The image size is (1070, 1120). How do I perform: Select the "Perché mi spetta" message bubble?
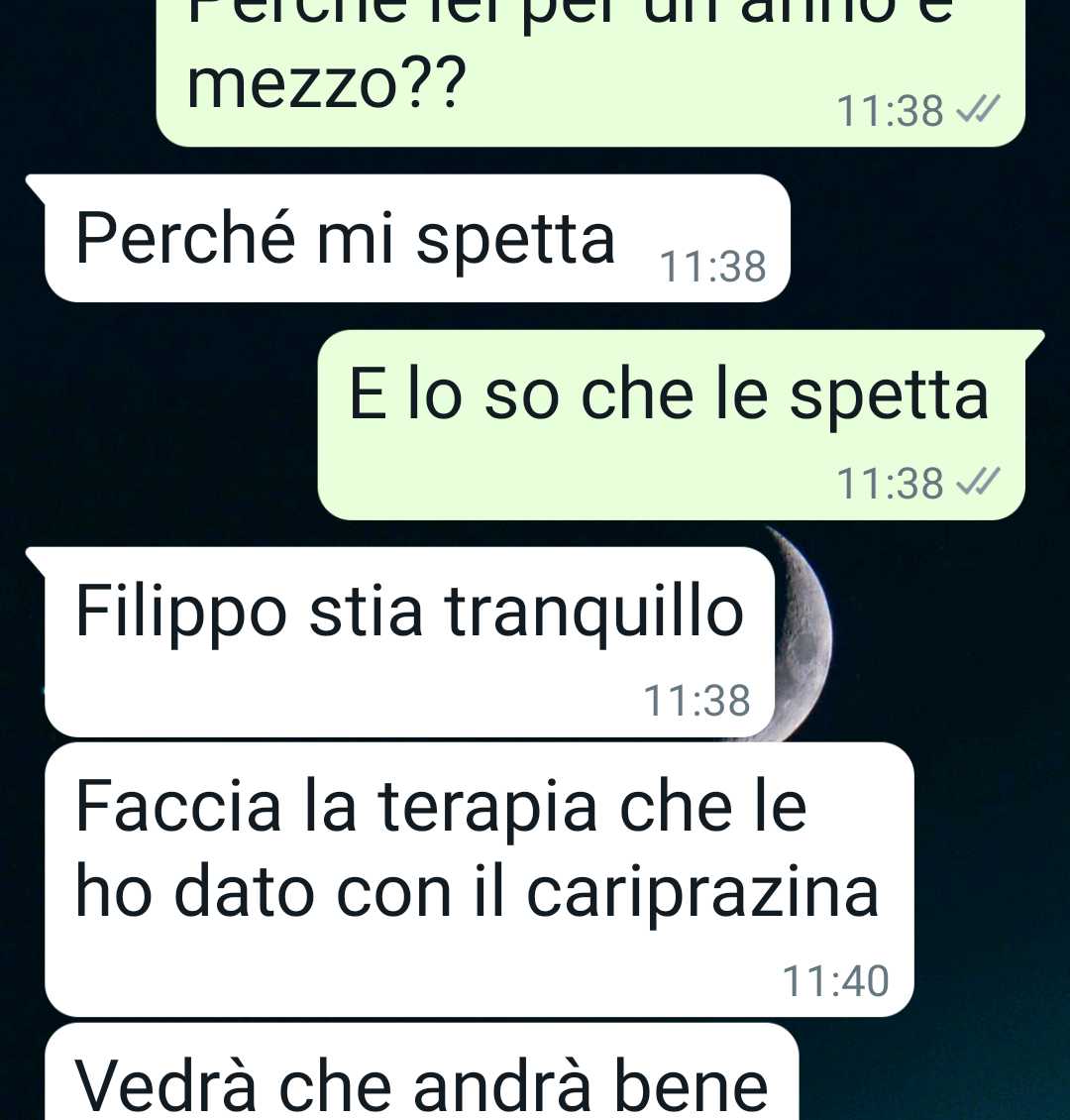417,239
